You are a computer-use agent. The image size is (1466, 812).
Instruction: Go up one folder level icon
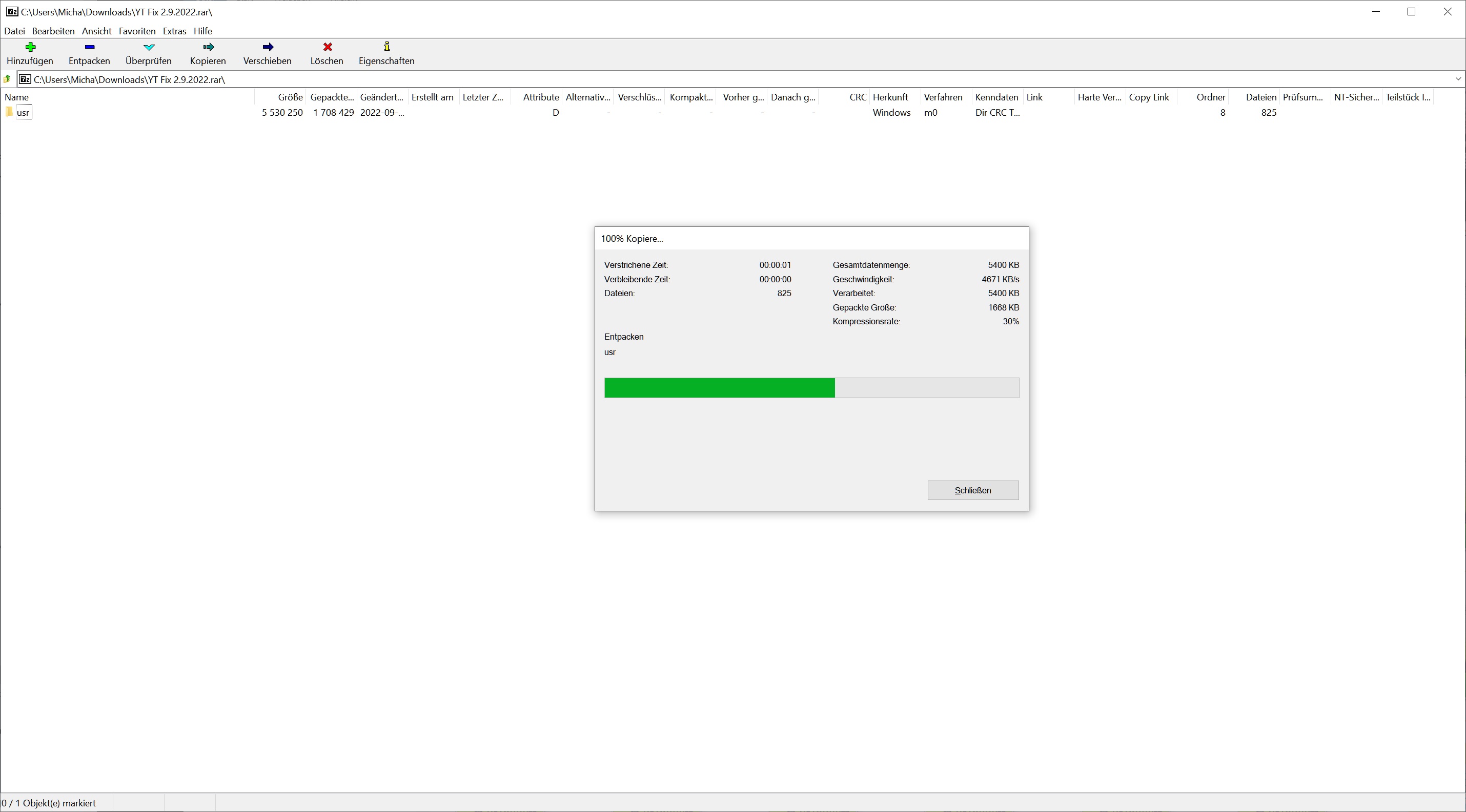[7, 79]
